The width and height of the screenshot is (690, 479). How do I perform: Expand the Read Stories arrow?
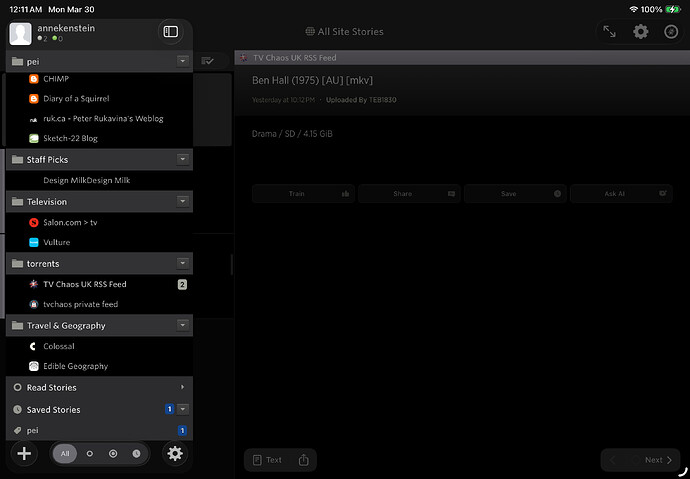pos(182,387)
